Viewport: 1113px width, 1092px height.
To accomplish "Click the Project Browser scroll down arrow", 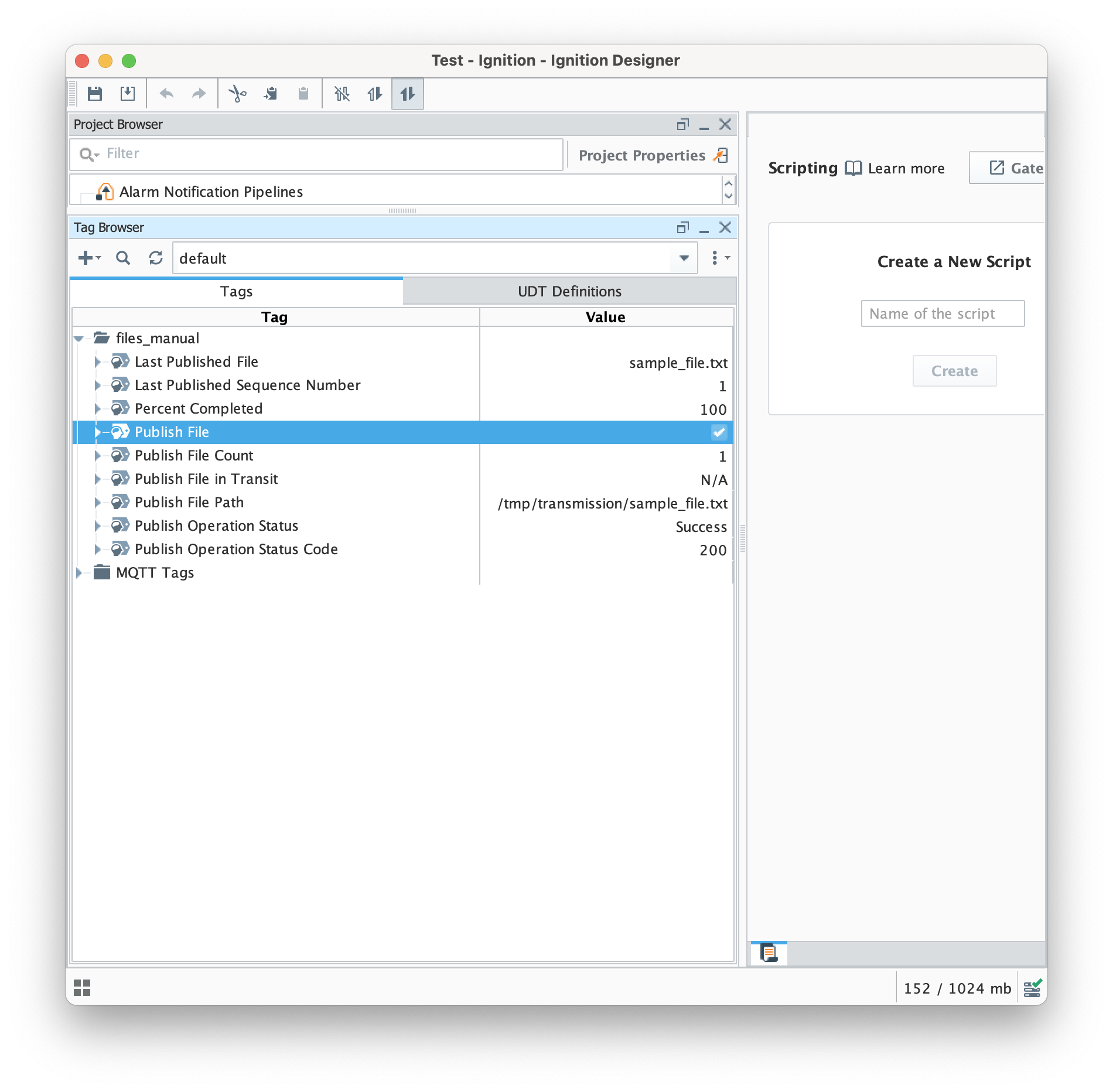I will (729, 196).
